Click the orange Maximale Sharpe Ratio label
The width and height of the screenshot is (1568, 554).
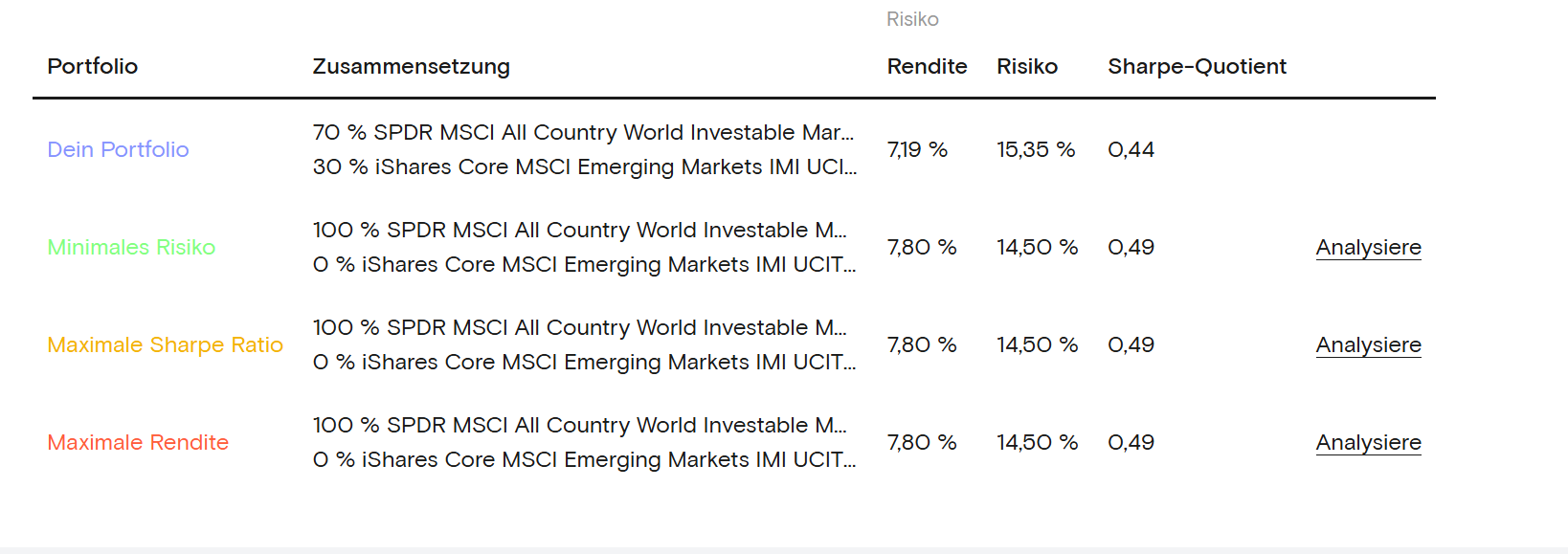(165, 344)
